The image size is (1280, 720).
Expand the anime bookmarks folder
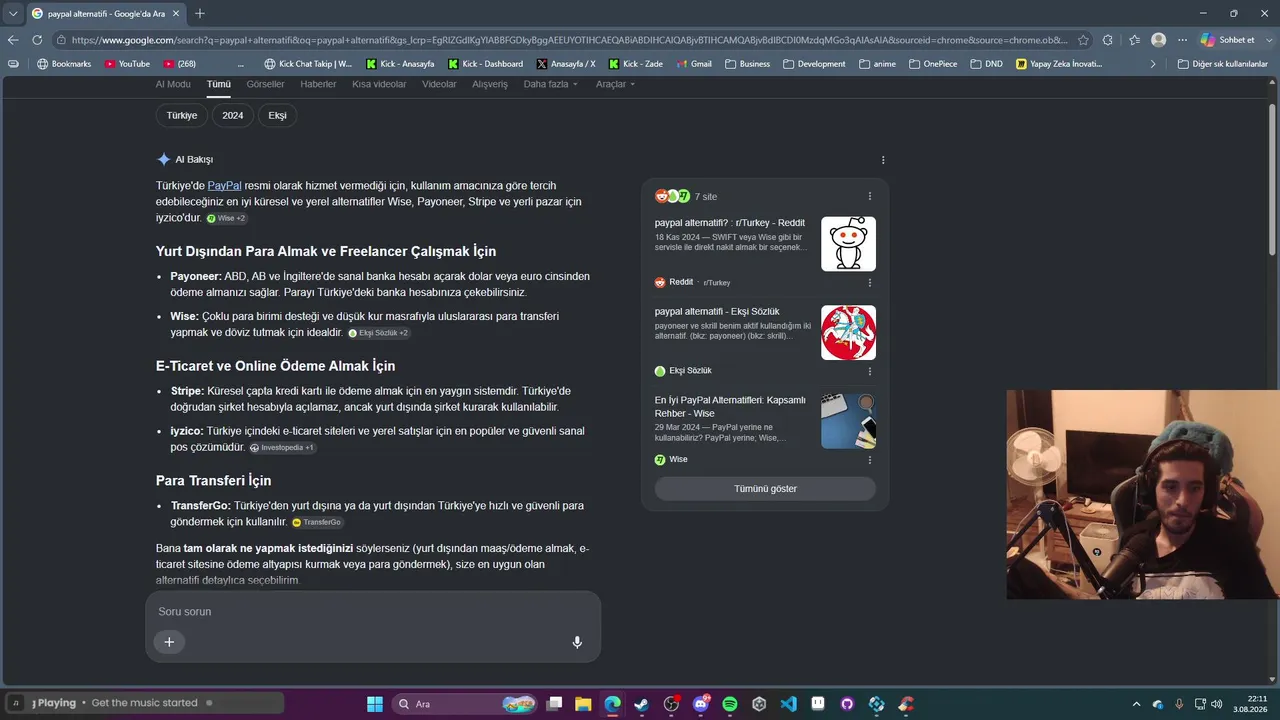[877, 64]
